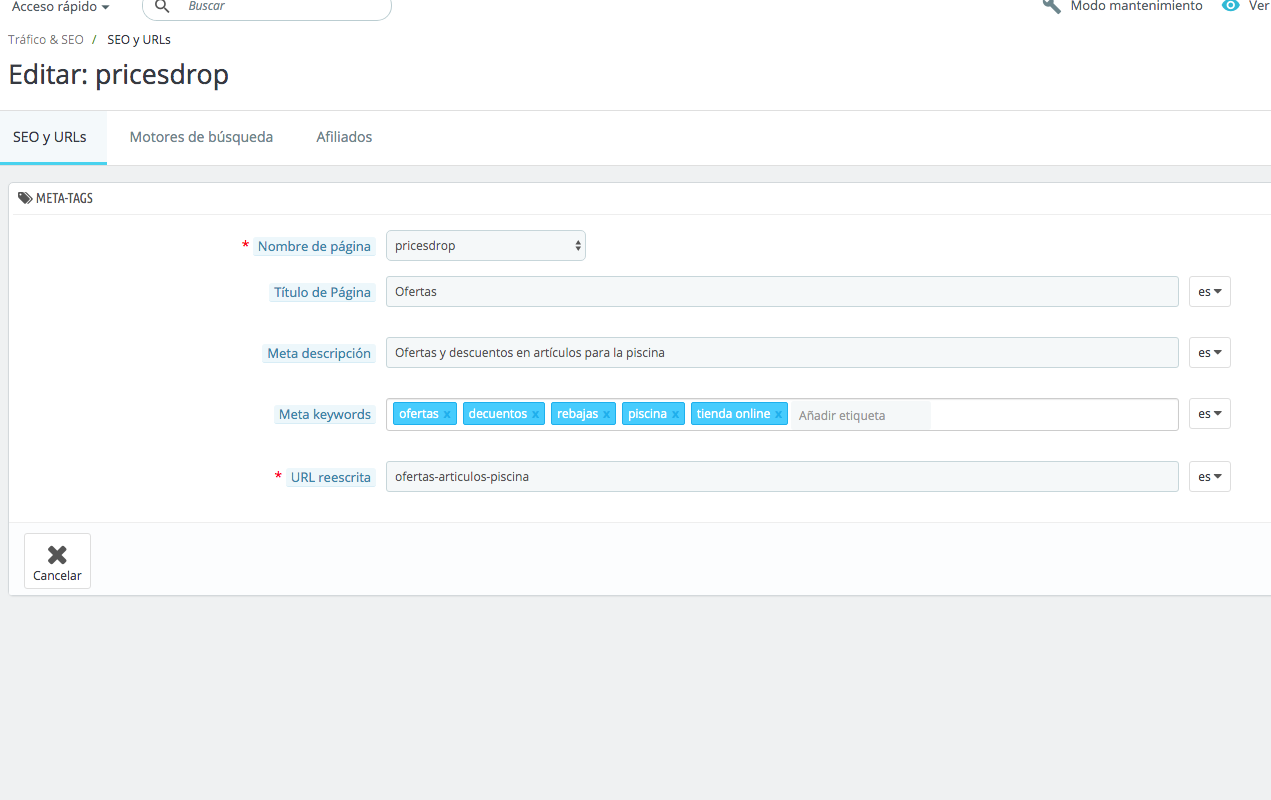Click the Meta-tags tag icon

pyautogui.click(x=25, y=198)
